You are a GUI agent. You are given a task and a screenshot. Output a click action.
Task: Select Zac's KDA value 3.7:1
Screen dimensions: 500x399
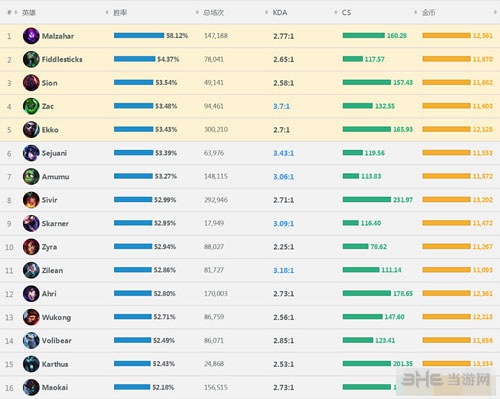282,106
